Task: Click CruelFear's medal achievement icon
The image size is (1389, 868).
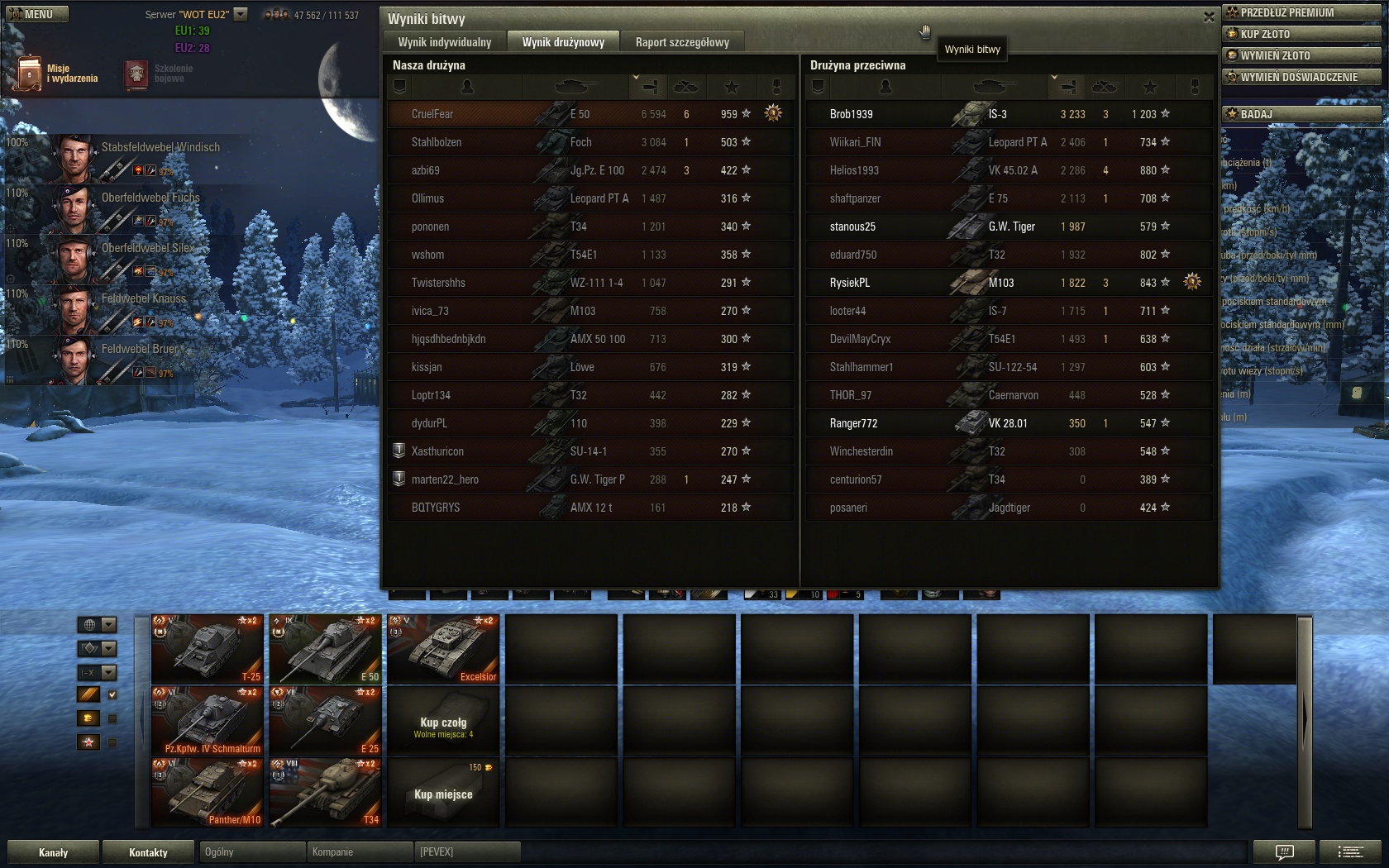Action: pyautogui.click(x=773, y=113)
